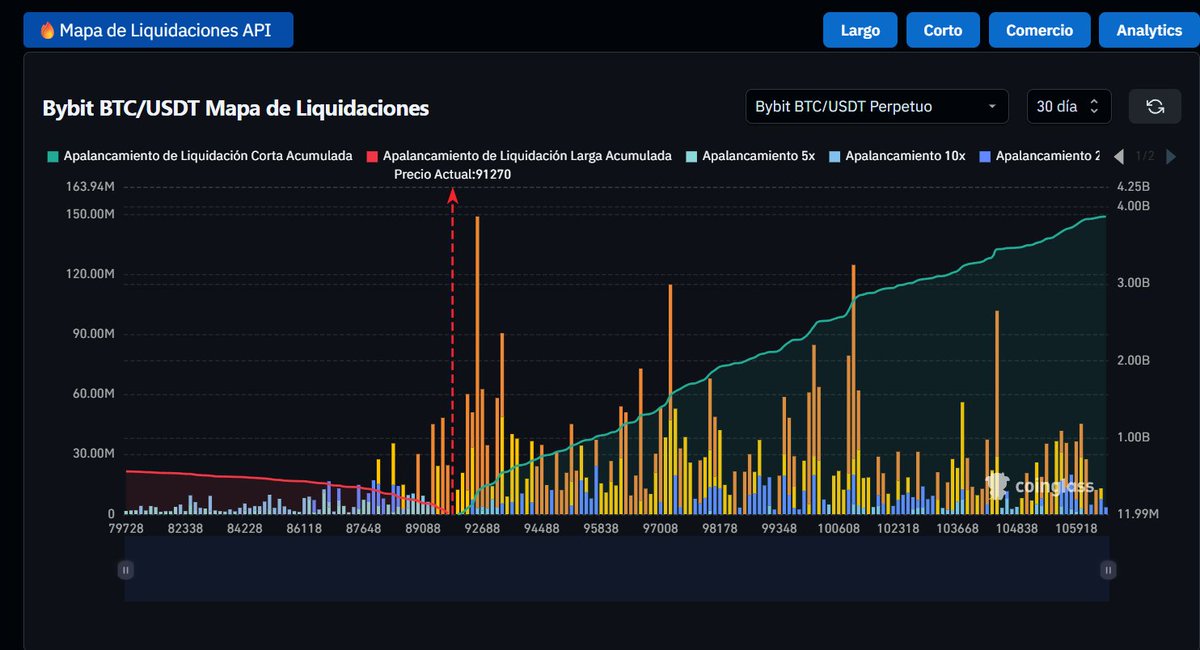Screen dimensions: 1200x650
Task: Click the 103668 price axis label
Action: (959, 529)
